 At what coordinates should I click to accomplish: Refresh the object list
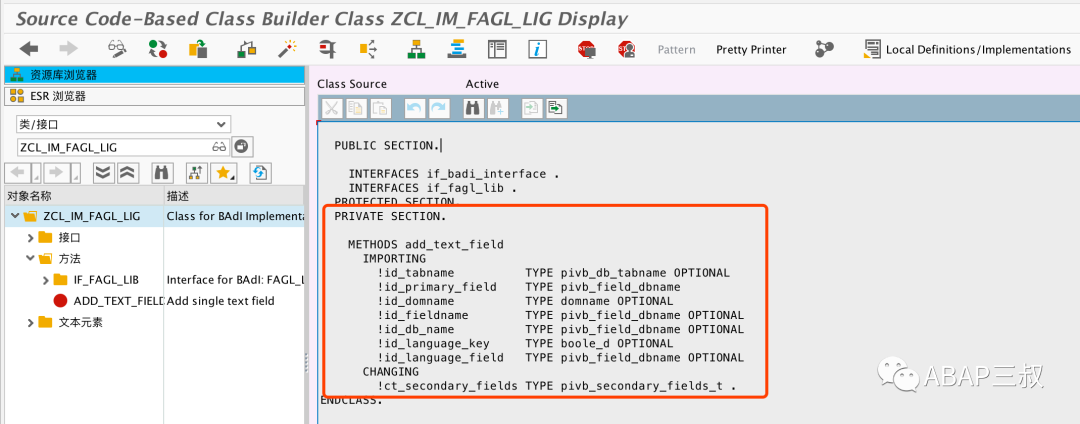[260, 173]
